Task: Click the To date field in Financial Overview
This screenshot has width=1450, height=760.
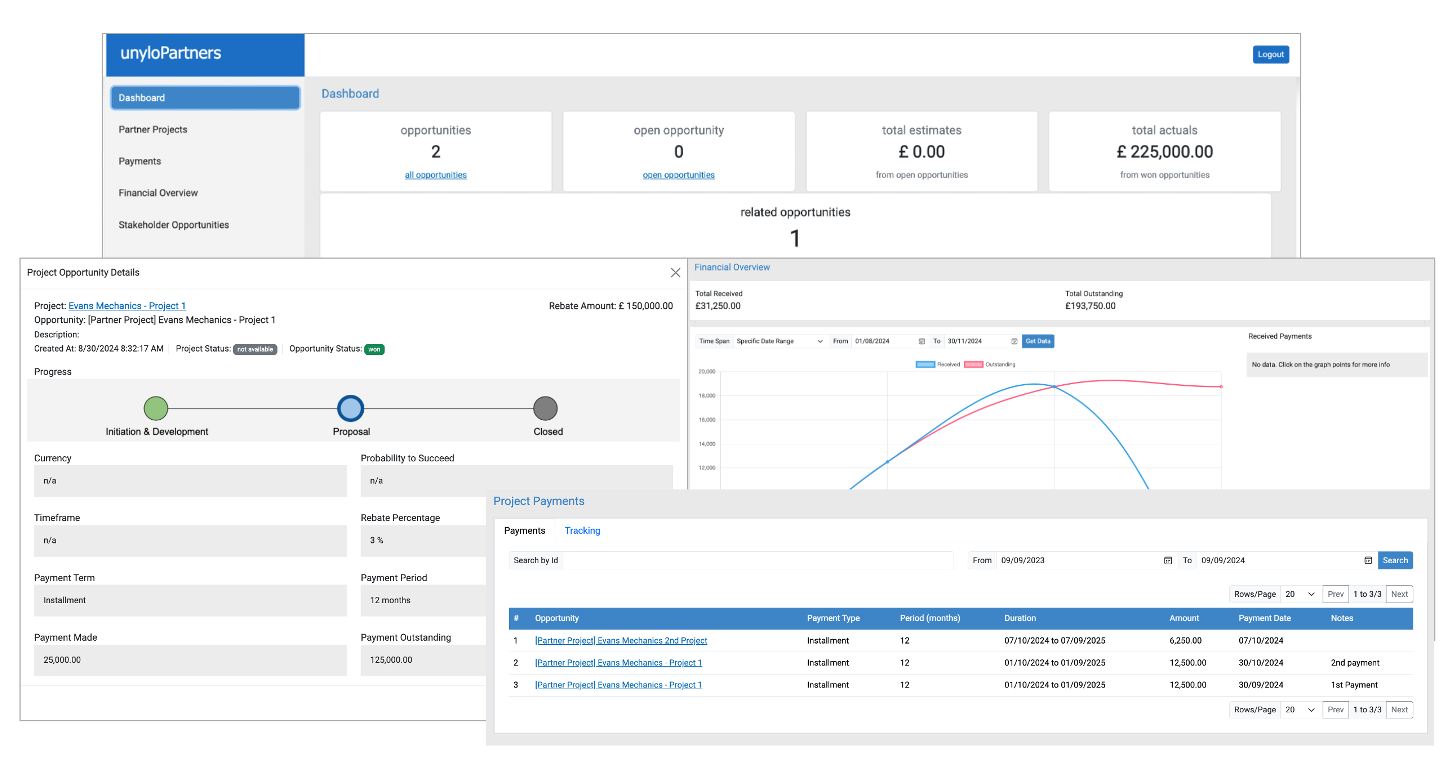Action: point(981,341)
